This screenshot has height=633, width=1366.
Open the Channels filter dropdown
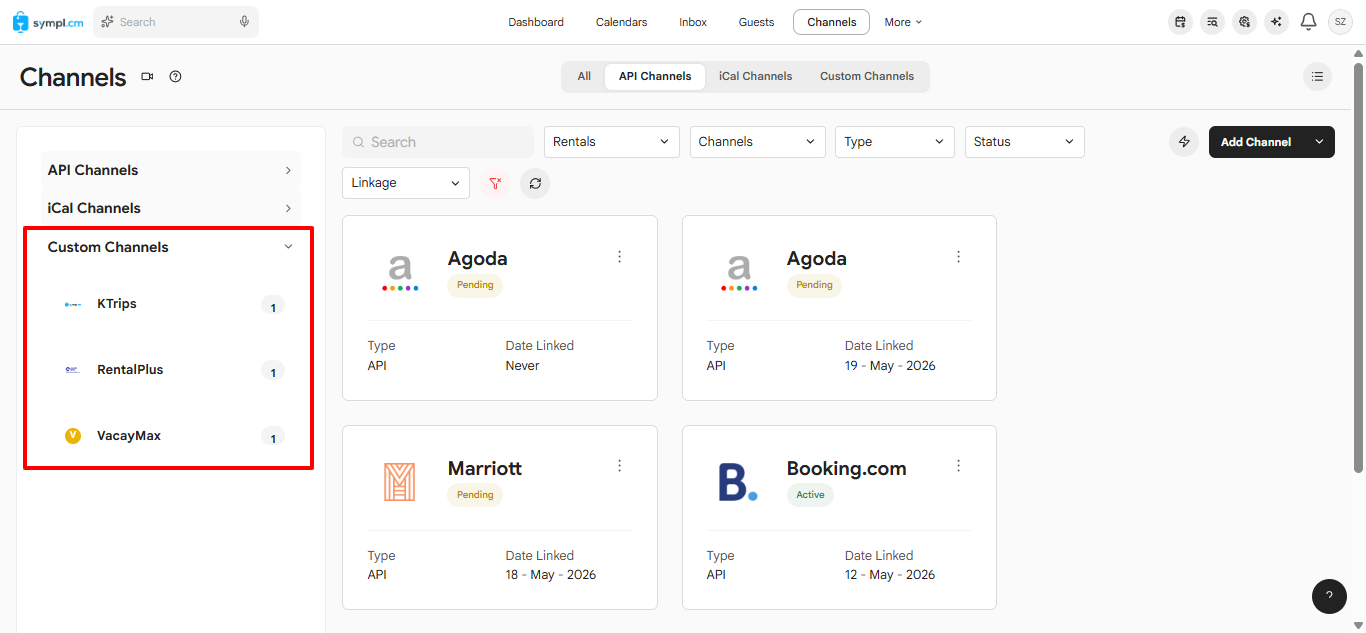point(758,142)
